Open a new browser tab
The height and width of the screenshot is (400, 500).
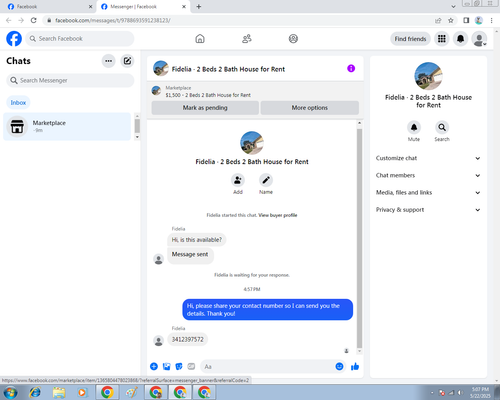(x=199, y=7)
